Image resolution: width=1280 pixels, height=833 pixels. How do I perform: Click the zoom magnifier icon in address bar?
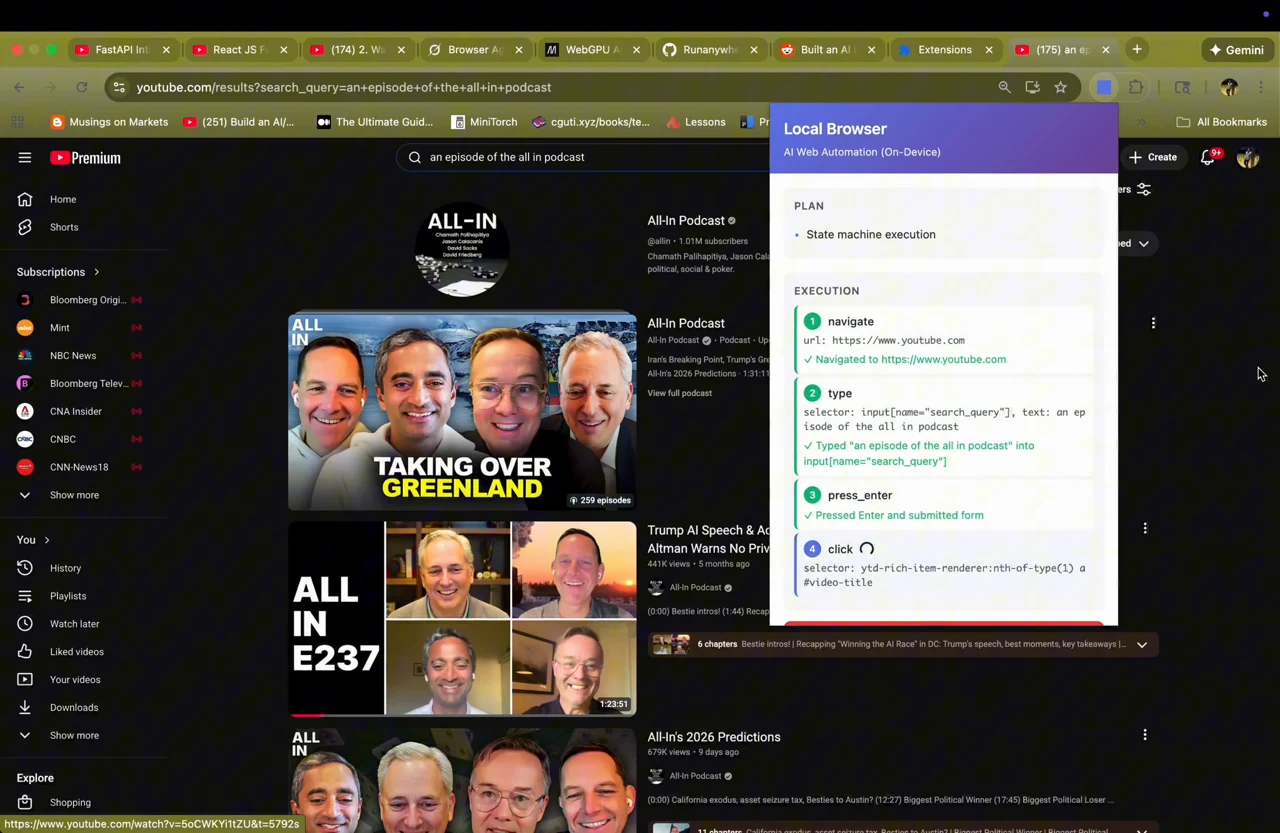point(1004,87)
